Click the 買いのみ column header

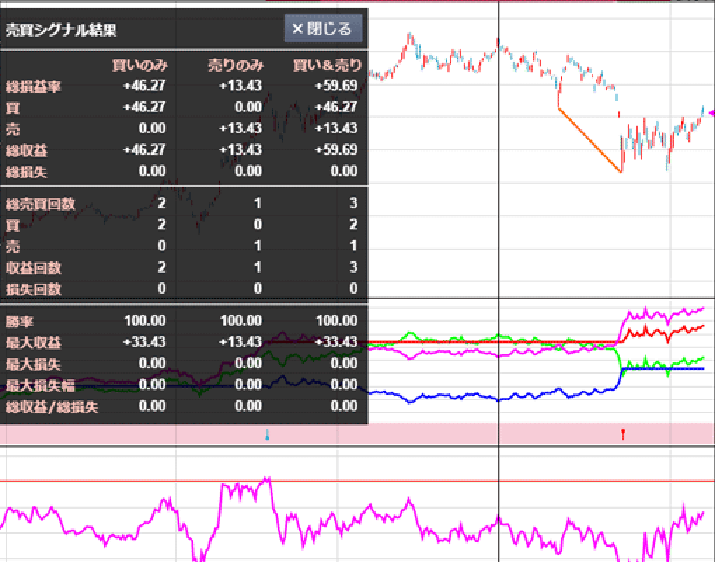click(x=139, y=65)
